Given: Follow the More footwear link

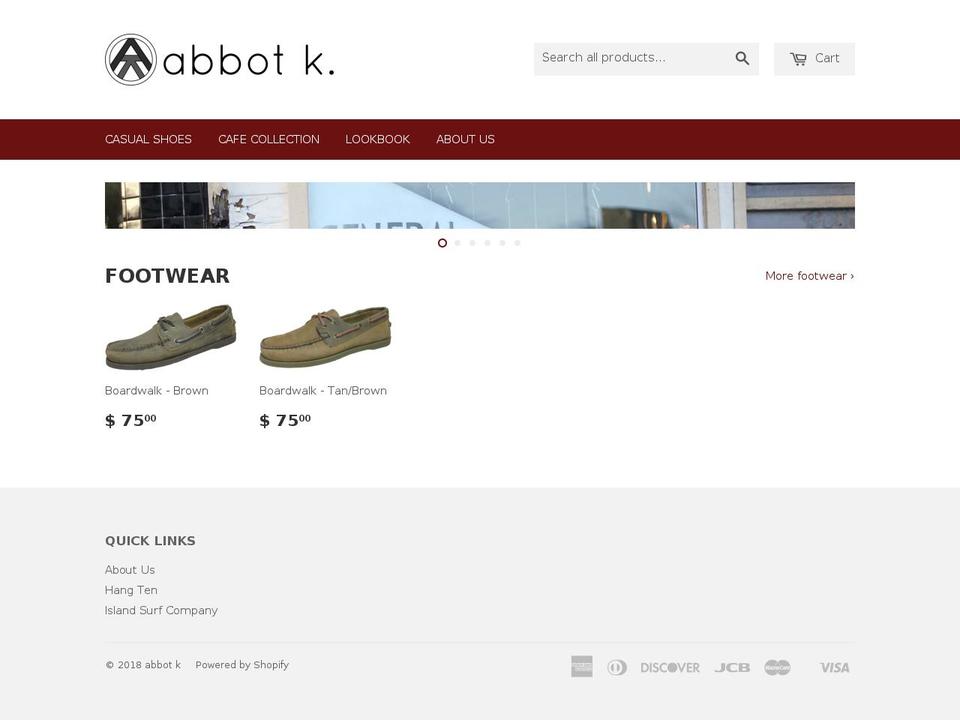Looking at the screenshot, I should pyautogui.click(x=809, y=275).
